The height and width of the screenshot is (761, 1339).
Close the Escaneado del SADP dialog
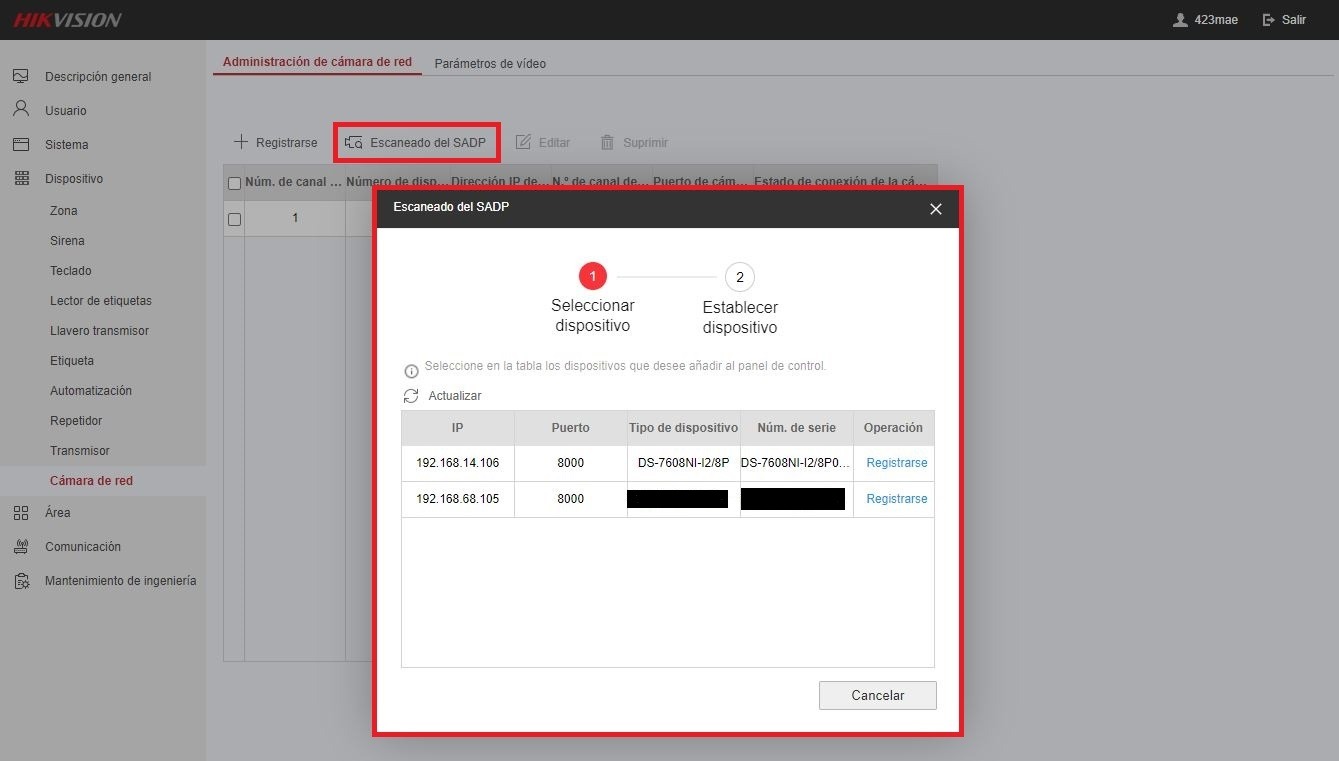coord(936,209)
